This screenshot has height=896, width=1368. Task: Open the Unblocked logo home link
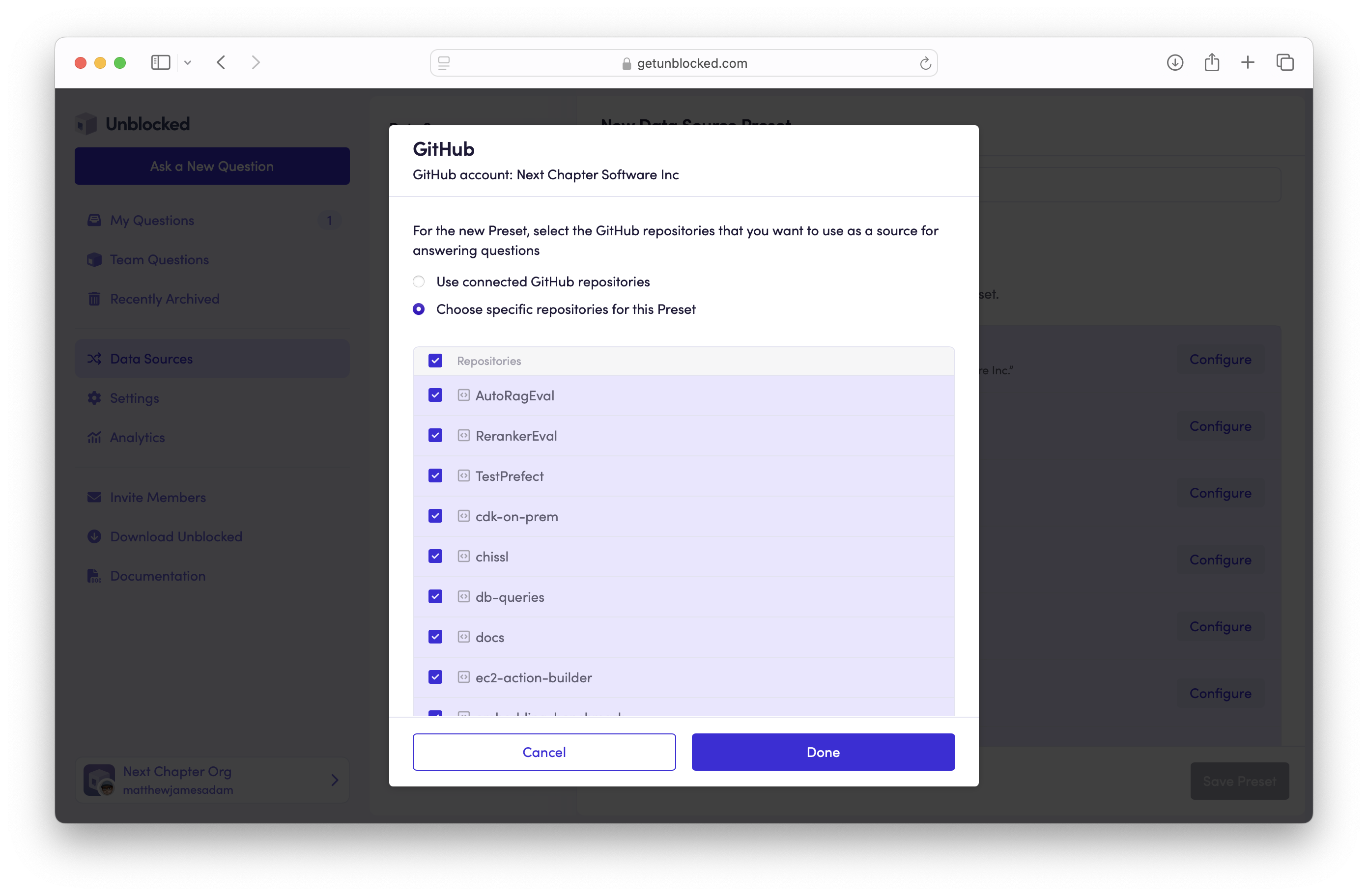pyautogui.click(x=133, y=124)
